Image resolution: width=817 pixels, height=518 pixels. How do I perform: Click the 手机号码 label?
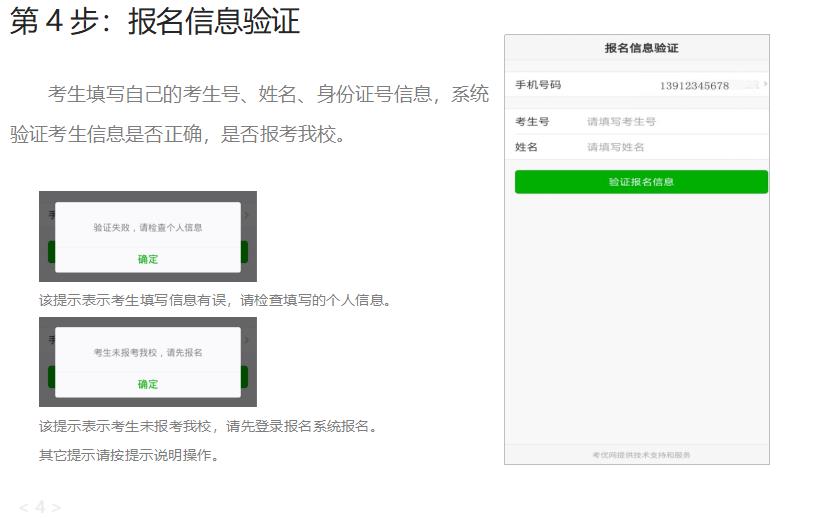click(538, 85)
